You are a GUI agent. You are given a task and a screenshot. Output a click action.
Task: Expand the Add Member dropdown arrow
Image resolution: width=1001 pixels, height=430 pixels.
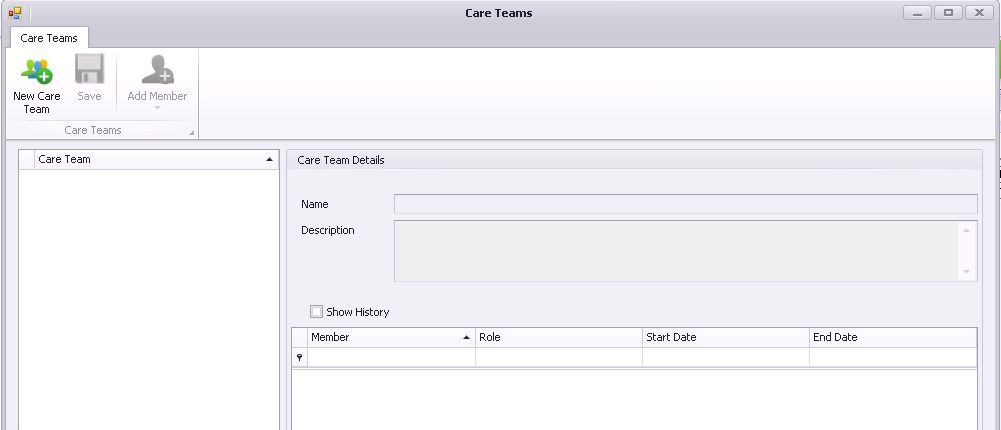click(x=157, y=108)
